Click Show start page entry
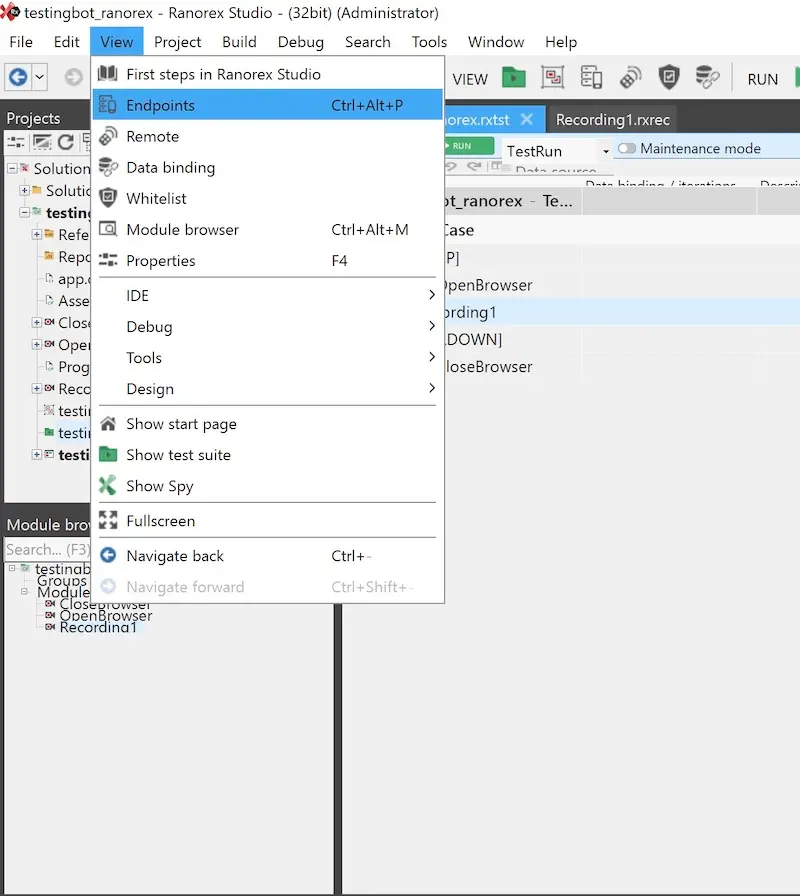 [x=267, y=424]
